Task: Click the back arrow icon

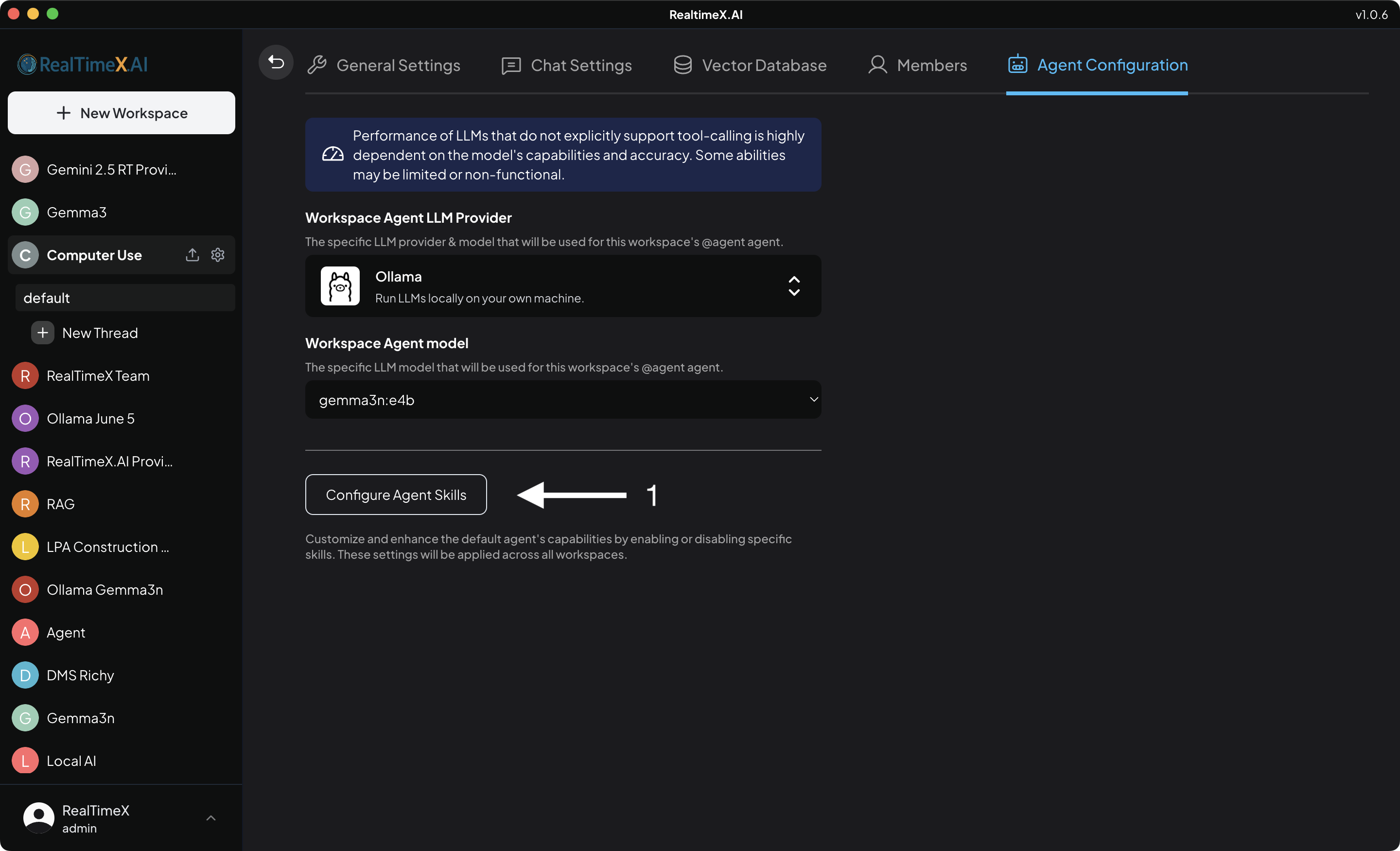Action: (x=276, y=62)
